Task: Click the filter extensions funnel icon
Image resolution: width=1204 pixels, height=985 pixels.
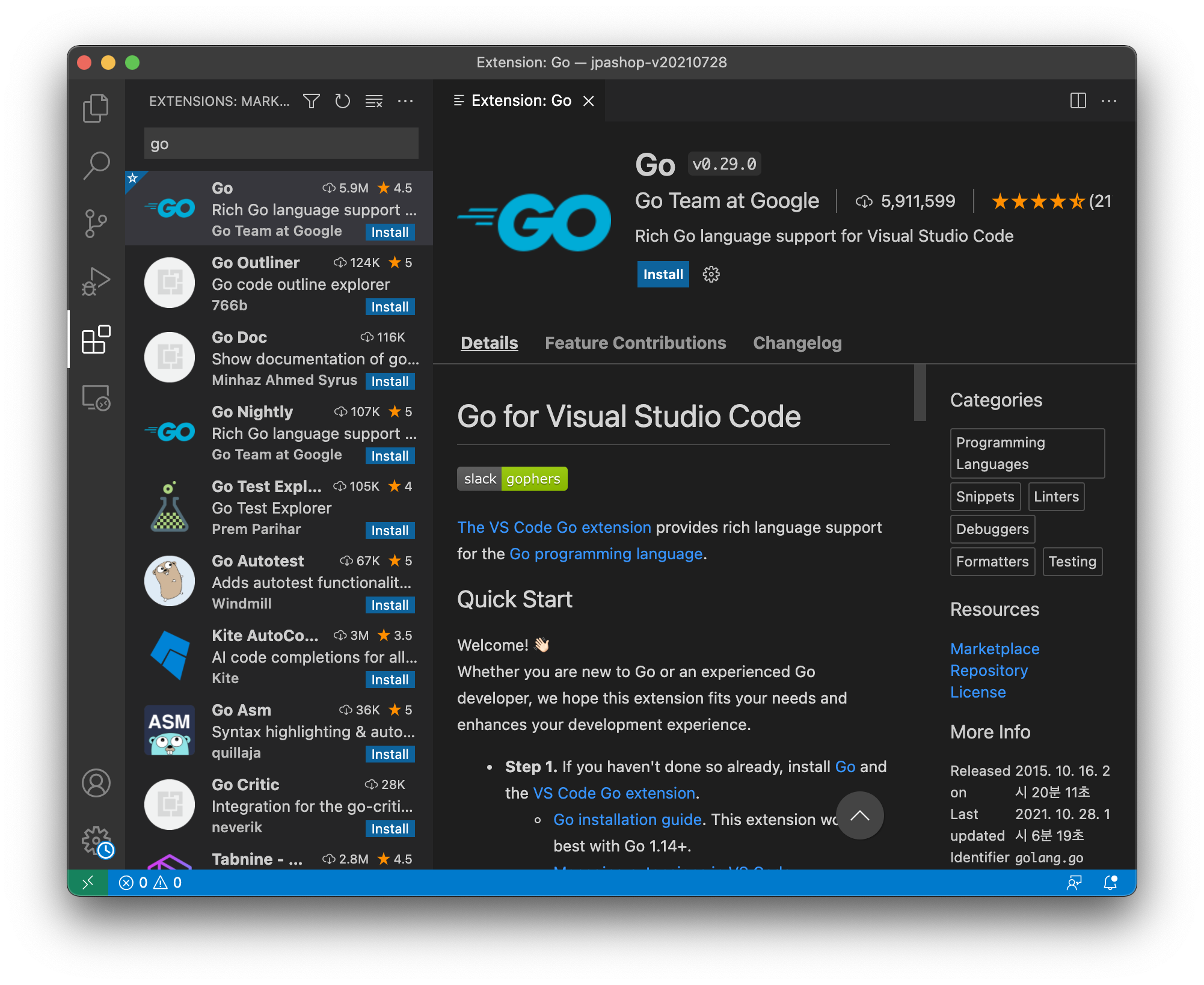Action: 311,101
